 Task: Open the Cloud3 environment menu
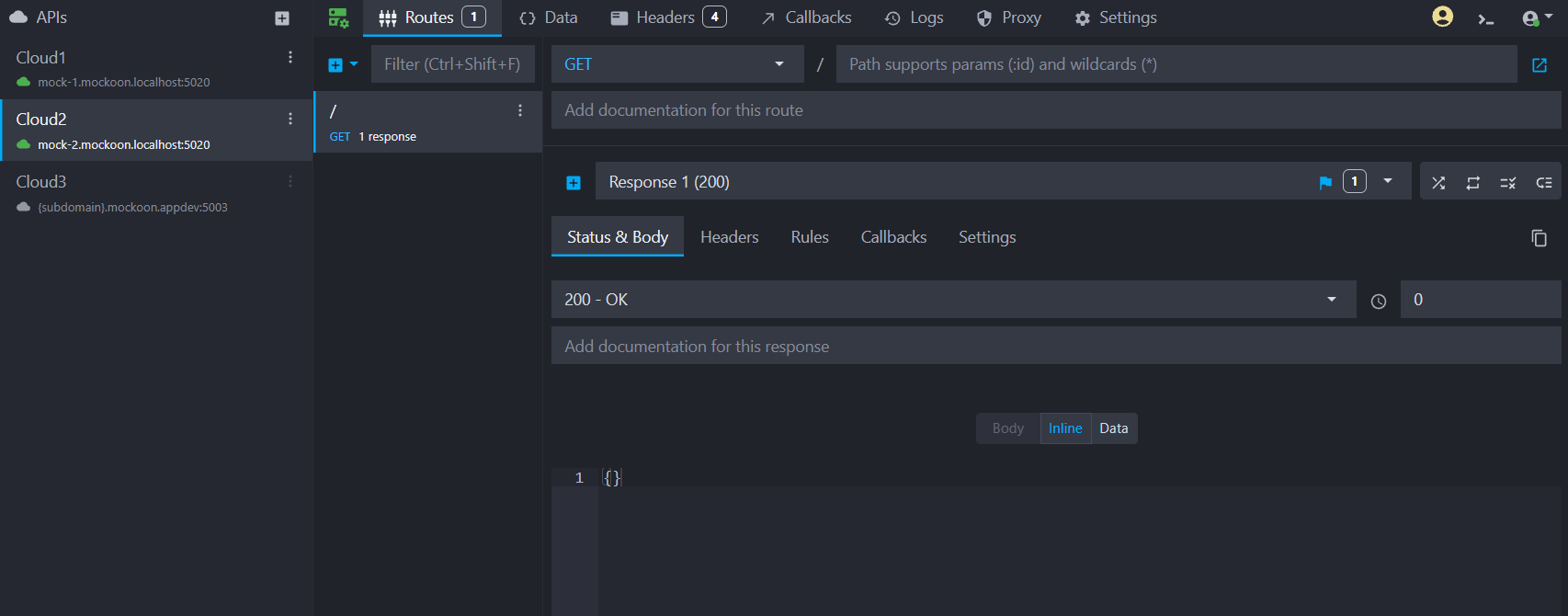pyautogui.click(x=290, y=181)
